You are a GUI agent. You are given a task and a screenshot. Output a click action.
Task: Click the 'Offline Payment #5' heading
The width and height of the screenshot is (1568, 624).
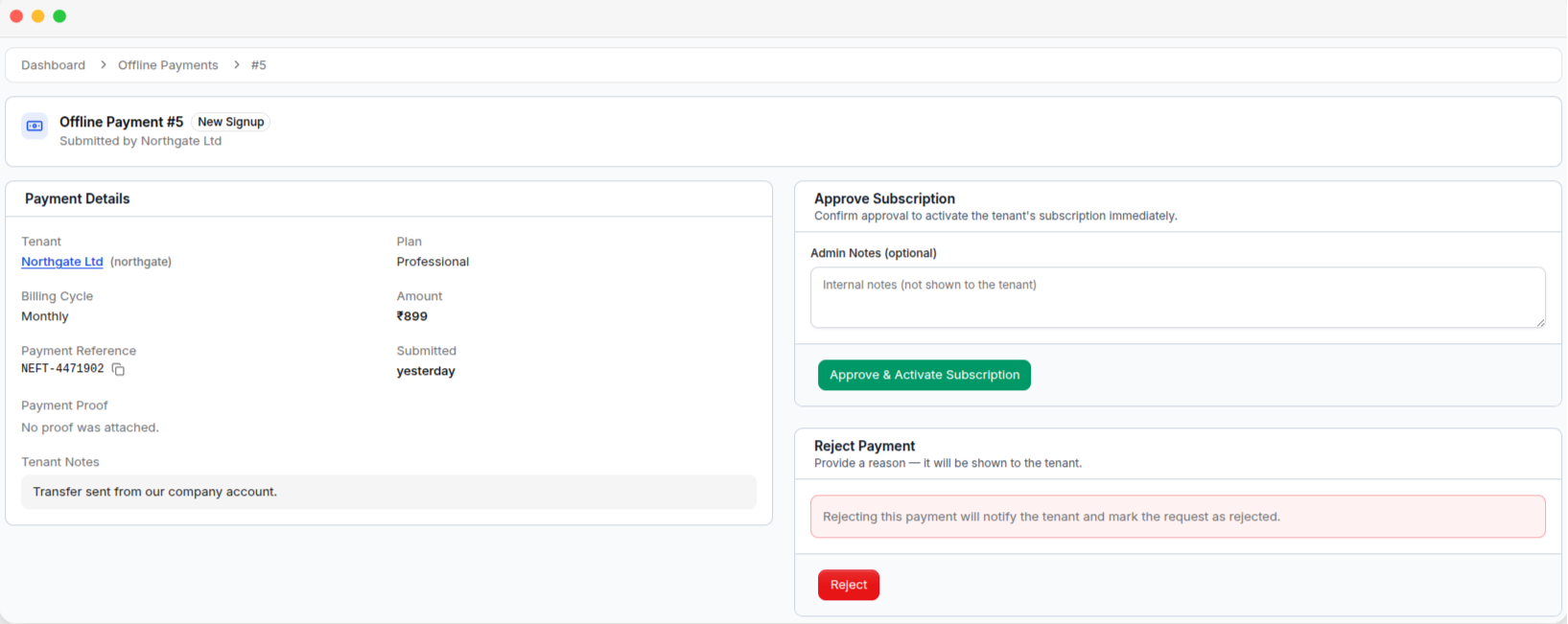pos(121,122)
